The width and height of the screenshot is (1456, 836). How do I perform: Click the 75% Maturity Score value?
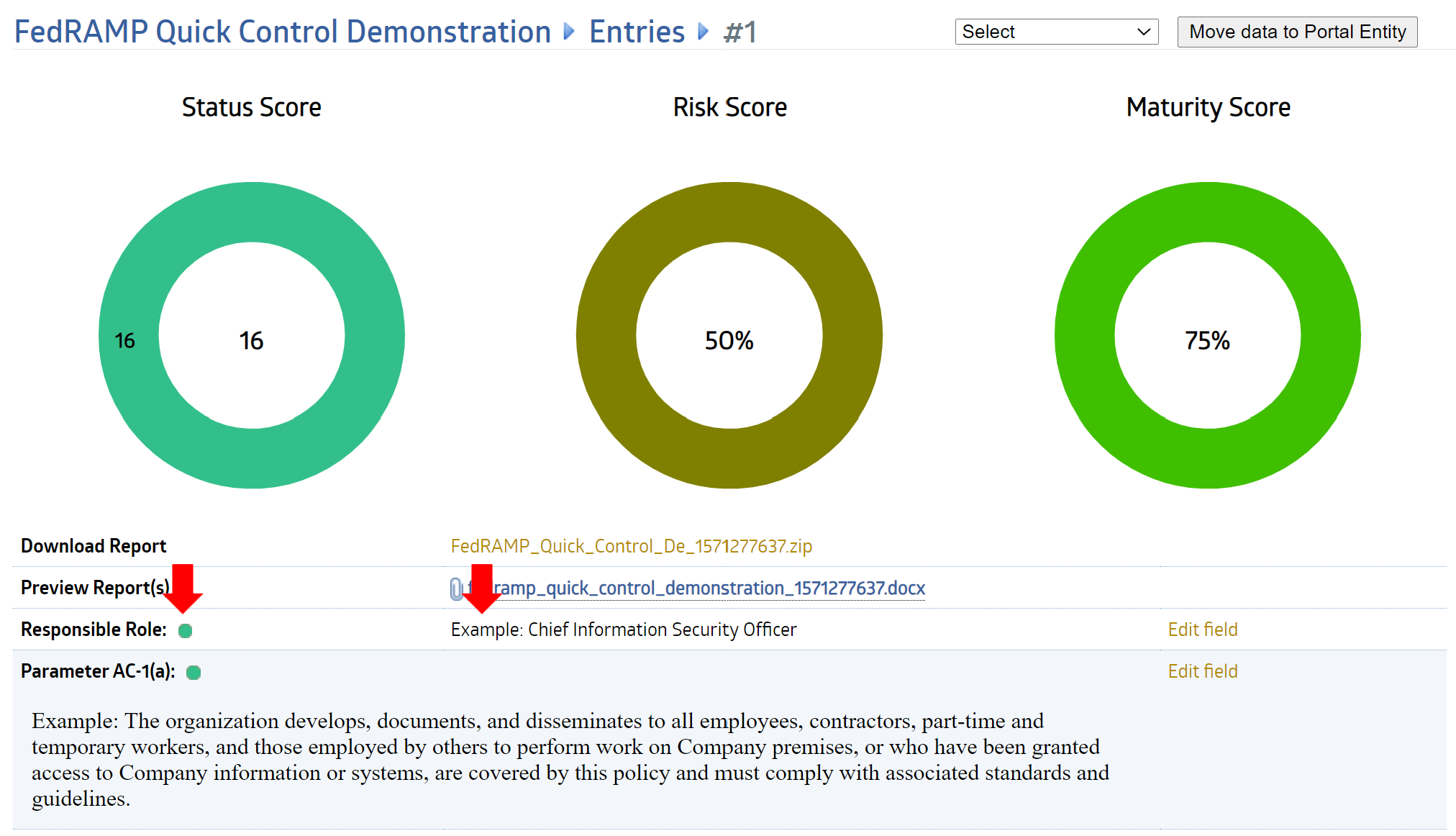coord(1207,340)
